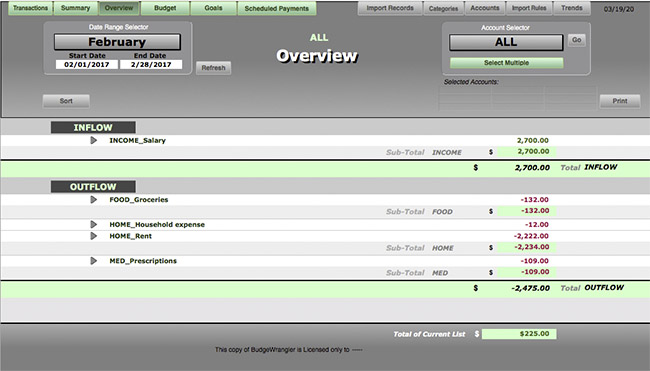650x371 pixels.
Task: Expand the HOME_Rent disclosure triangle
Action: tap(94, 236)
